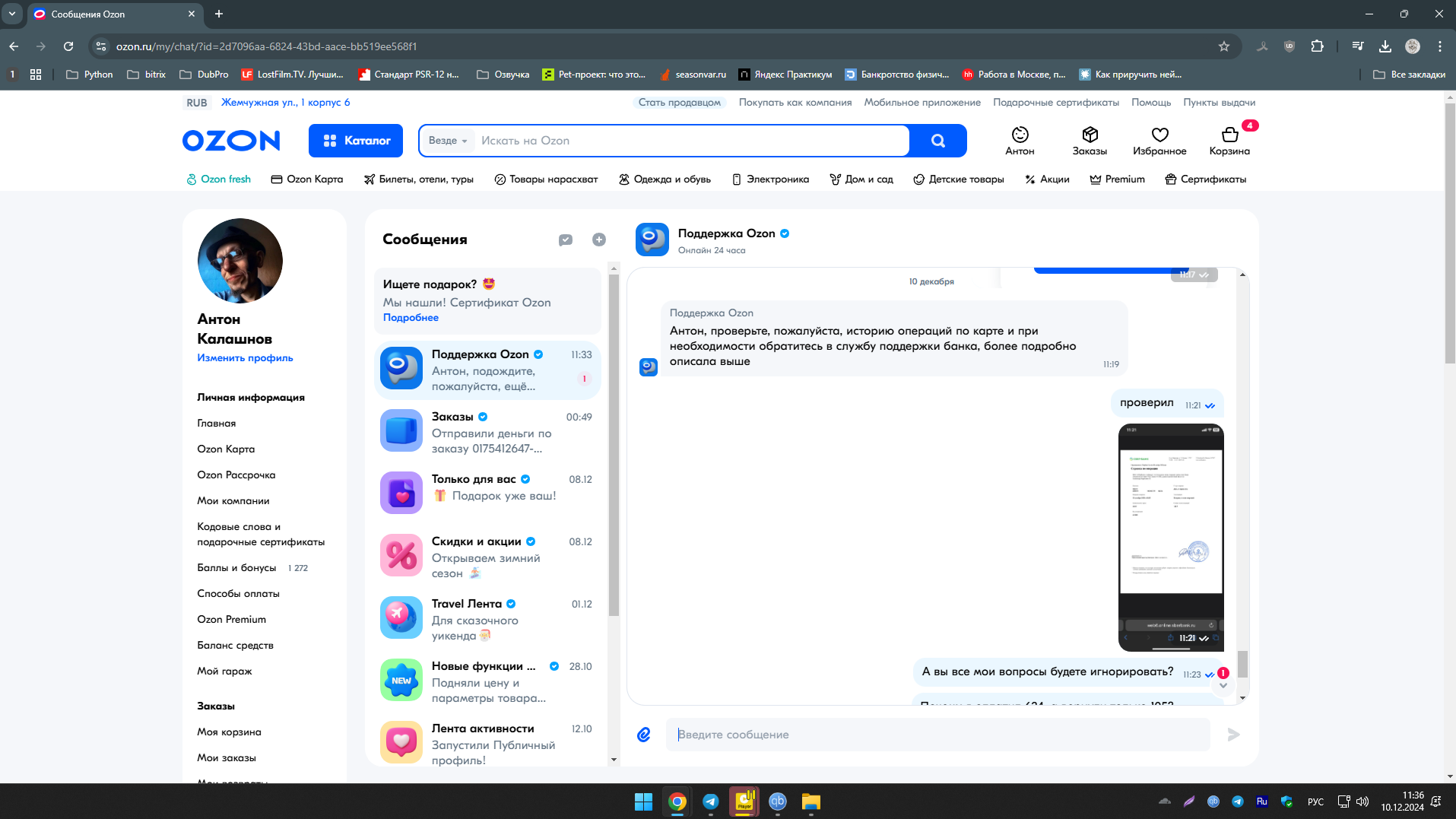Open File Explorer from taskbar

811,802
